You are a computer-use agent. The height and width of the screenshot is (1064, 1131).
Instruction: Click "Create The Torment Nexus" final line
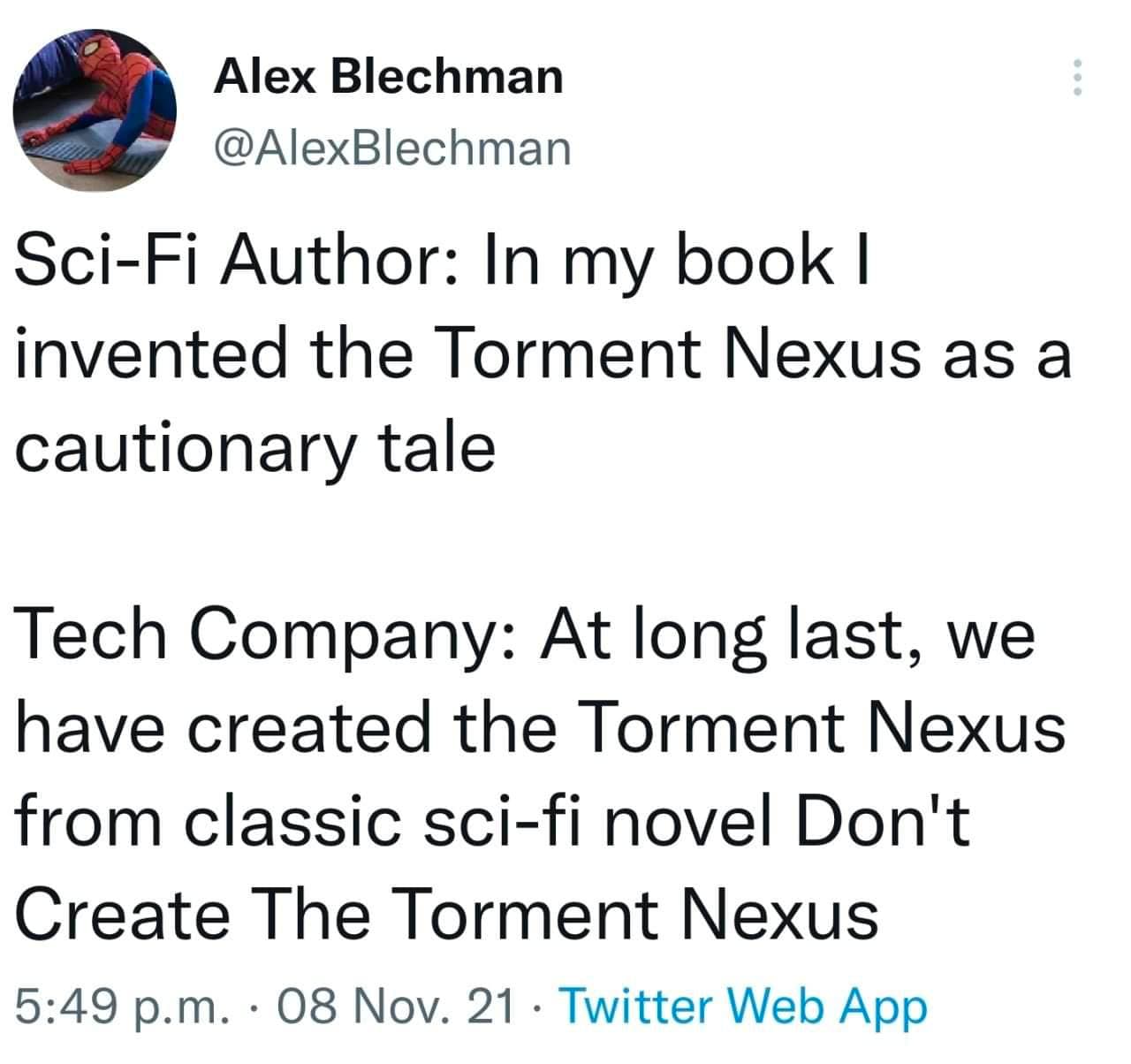447,916
